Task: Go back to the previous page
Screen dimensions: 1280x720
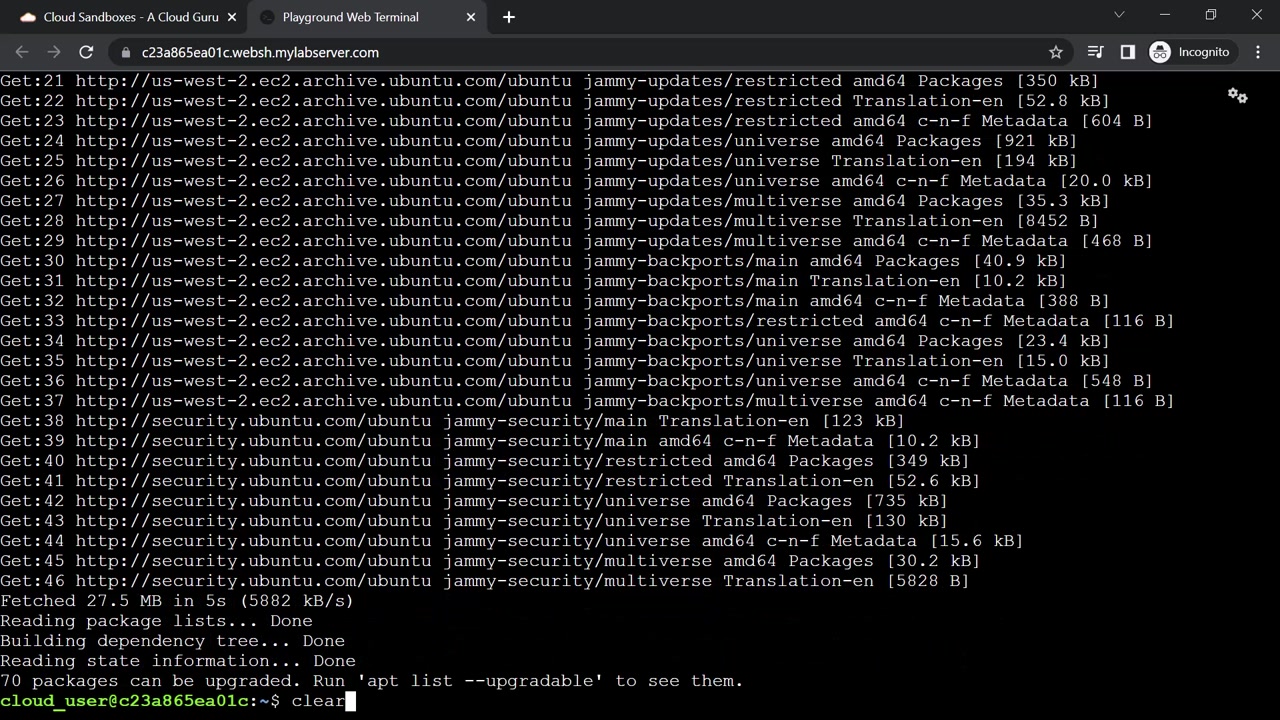Action: 22,52
